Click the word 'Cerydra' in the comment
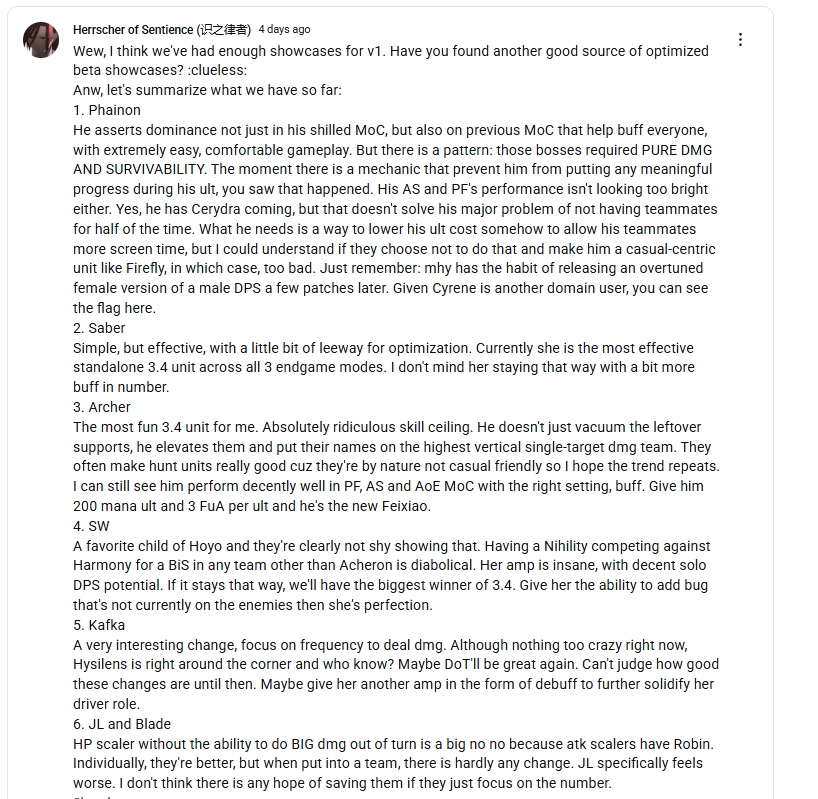Viewport: 818px width, 799px height. (x=215, y=209)
